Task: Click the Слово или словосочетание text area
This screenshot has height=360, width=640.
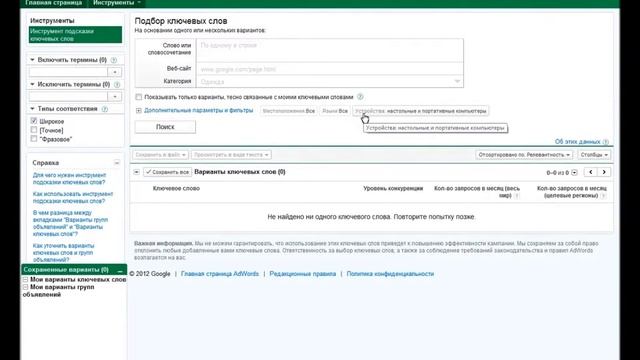Action: [330, 51]
